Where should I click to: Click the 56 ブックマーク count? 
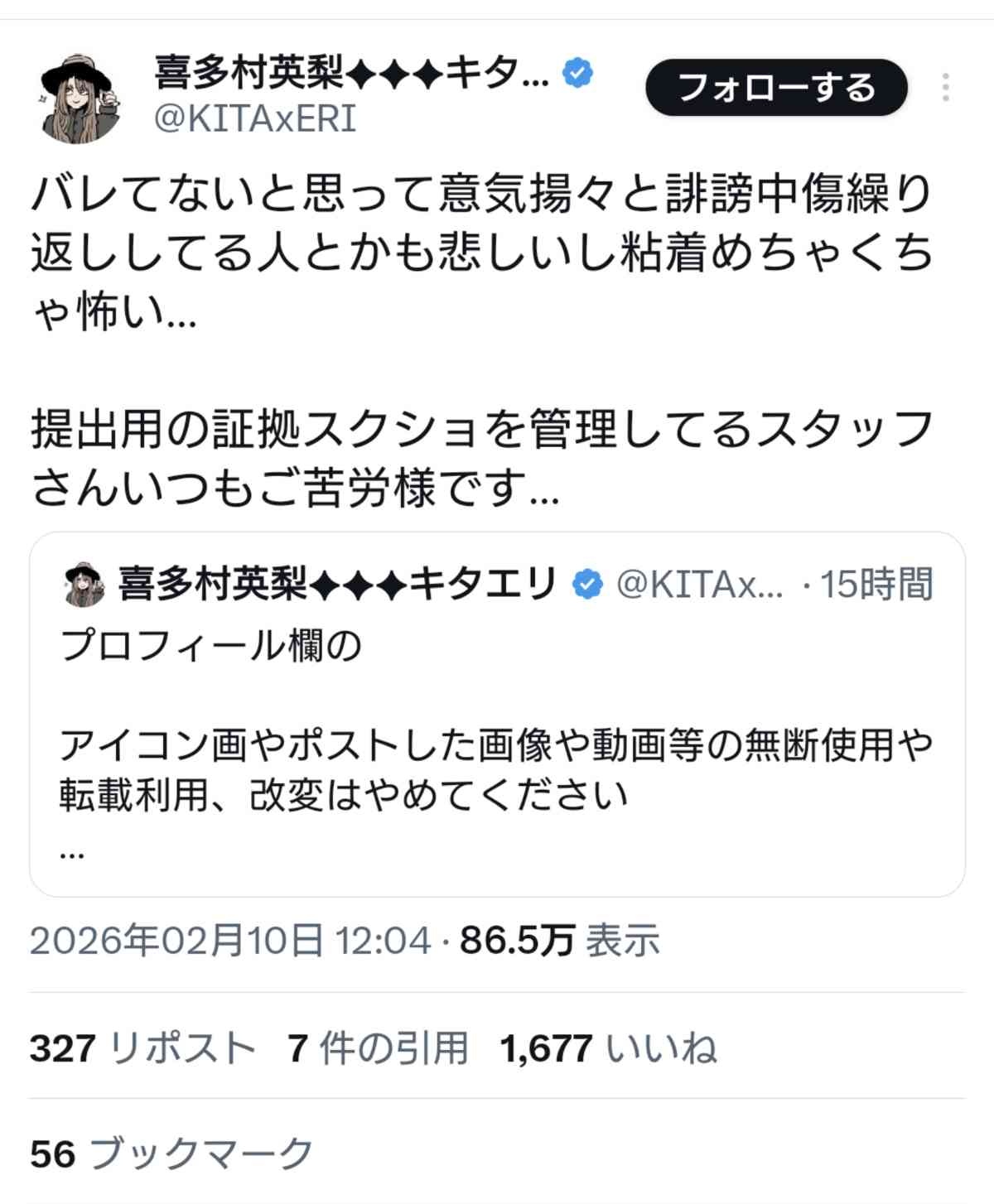click(x=171, y=1153)
